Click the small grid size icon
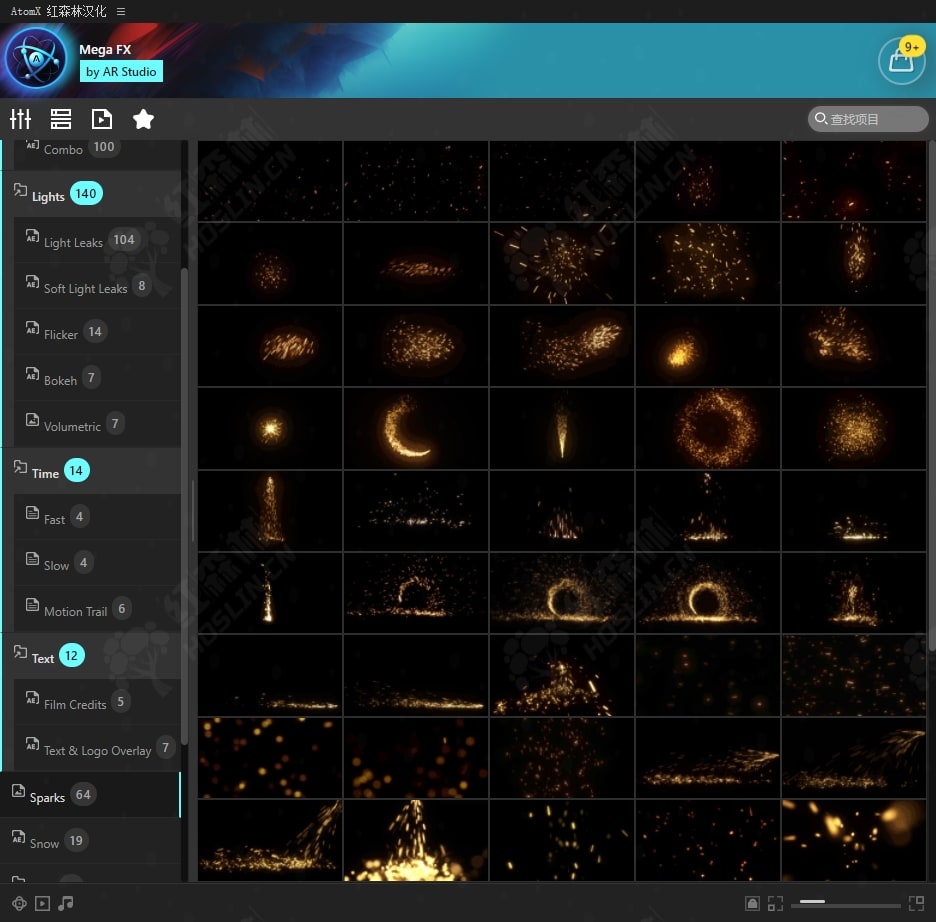The image size is (936, 922). [x=775, y=904]
